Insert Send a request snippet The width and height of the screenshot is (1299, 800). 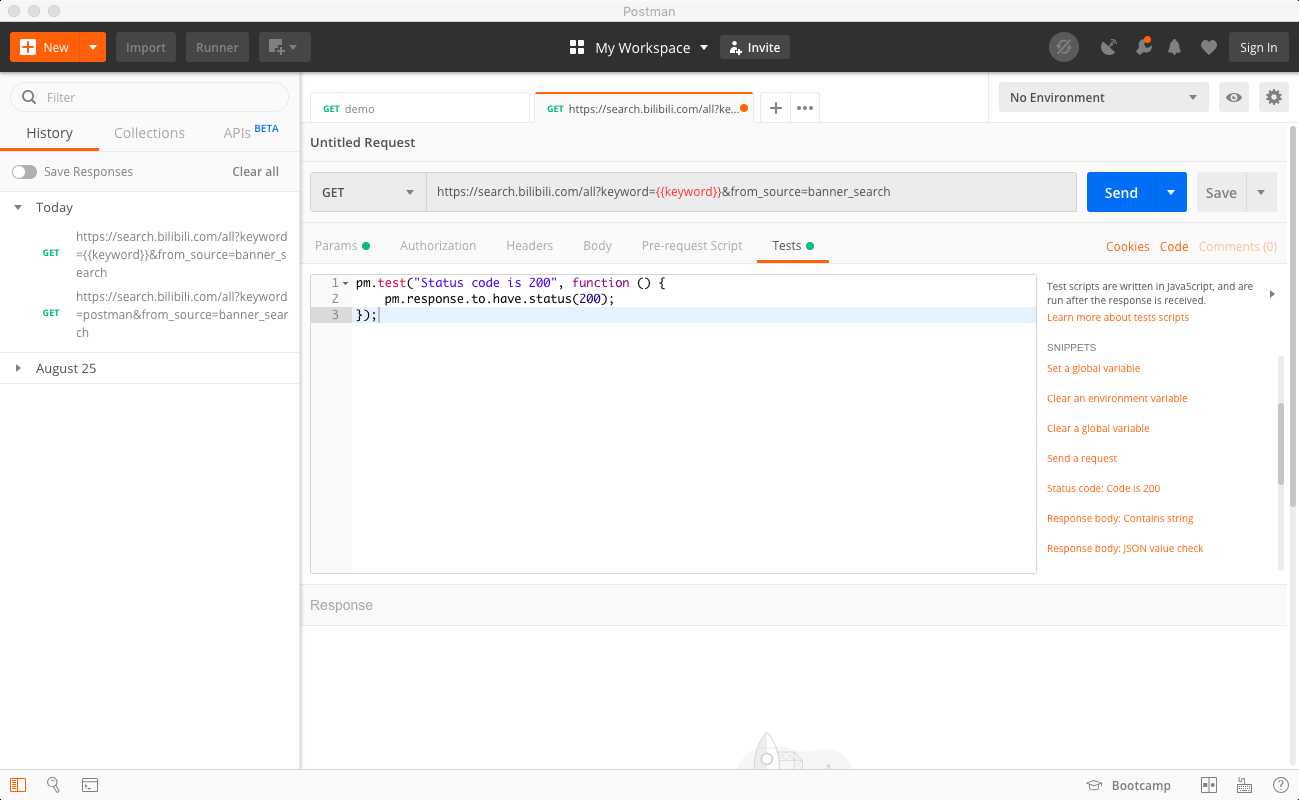[1082, 458]
